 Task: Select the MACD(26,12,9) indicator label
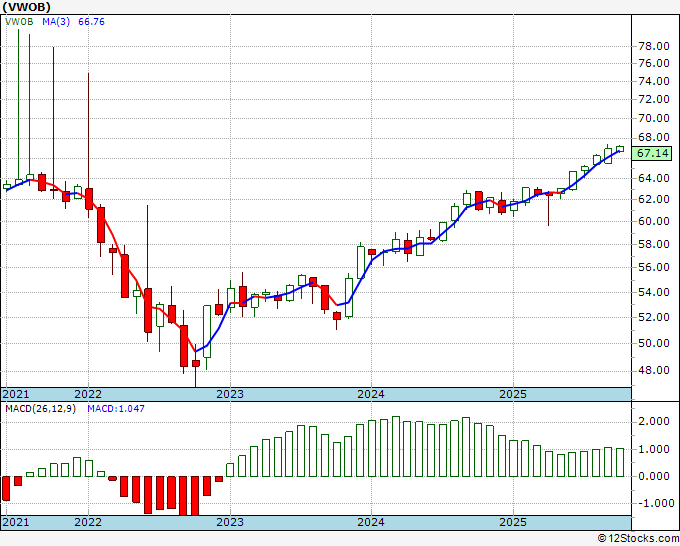[x=40, y=409]
